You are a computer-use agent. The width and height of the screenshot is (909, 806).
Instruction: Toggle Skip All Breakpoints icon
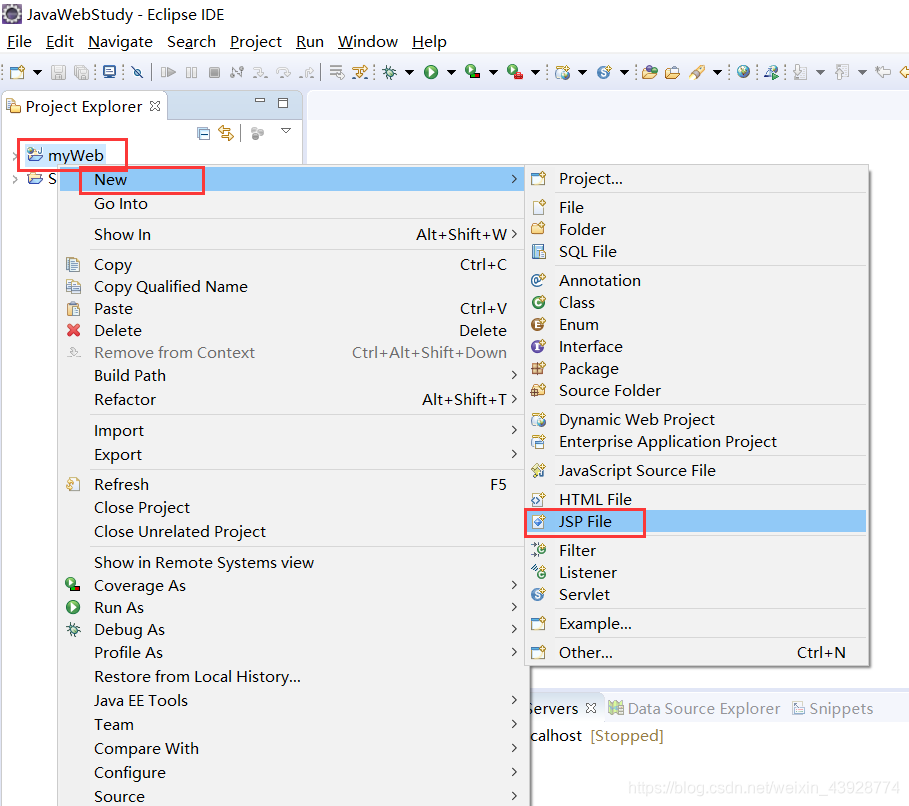pos(137,72)
